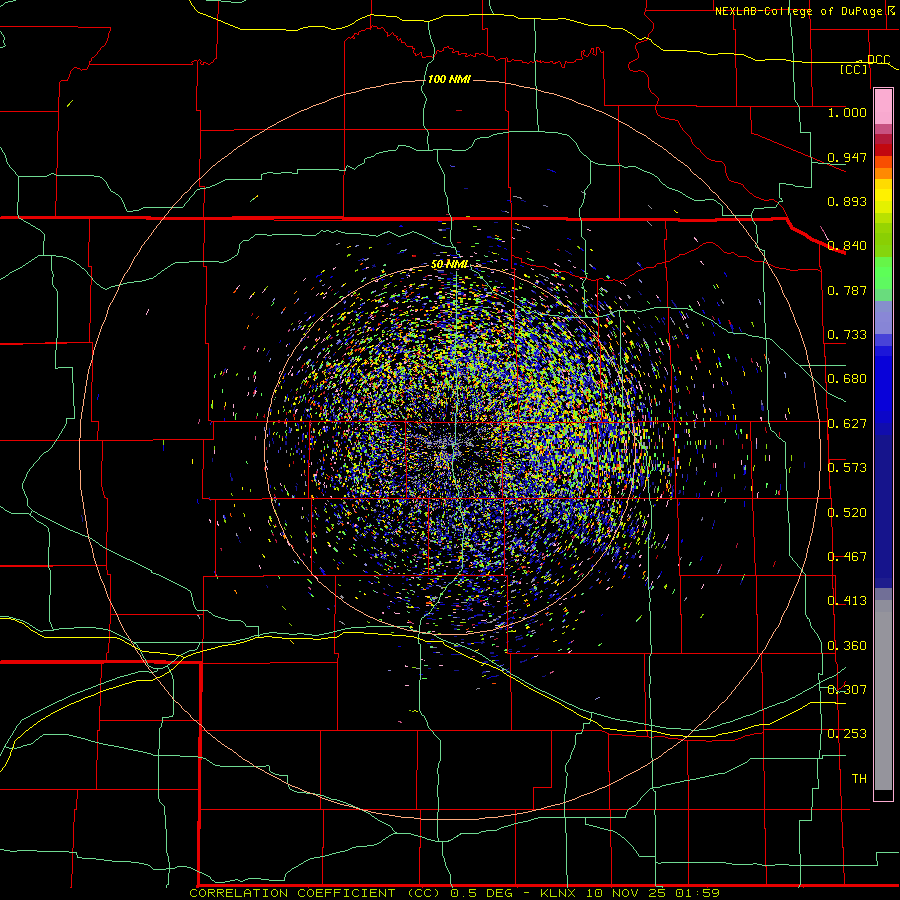Select the 0.307 scale value

(847, 689)
